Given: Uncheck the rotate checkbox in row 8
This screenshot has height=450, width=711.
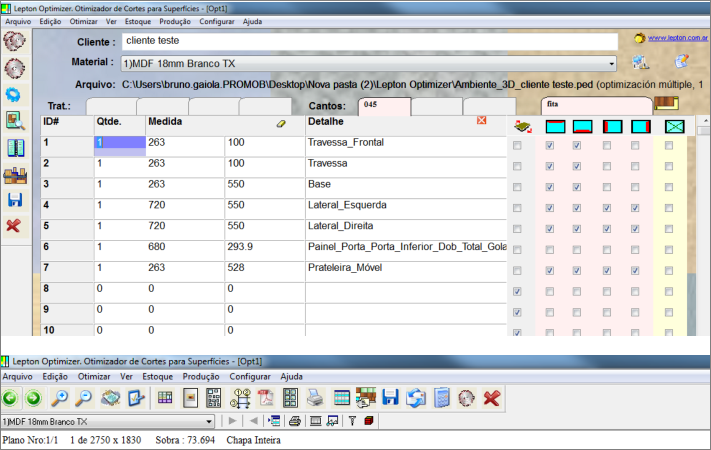Looking at the screenshot, I should coord(517,292).
